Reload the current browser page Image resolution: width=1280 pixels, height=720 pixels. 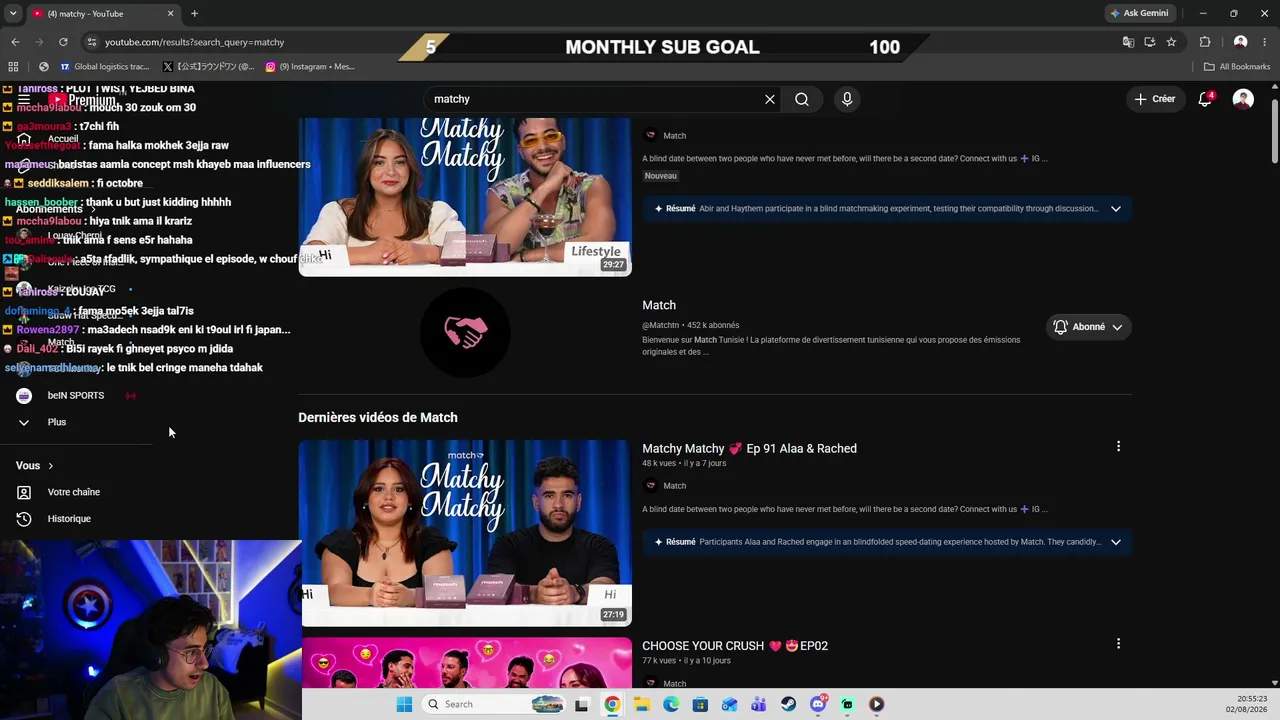pos(63,42)
